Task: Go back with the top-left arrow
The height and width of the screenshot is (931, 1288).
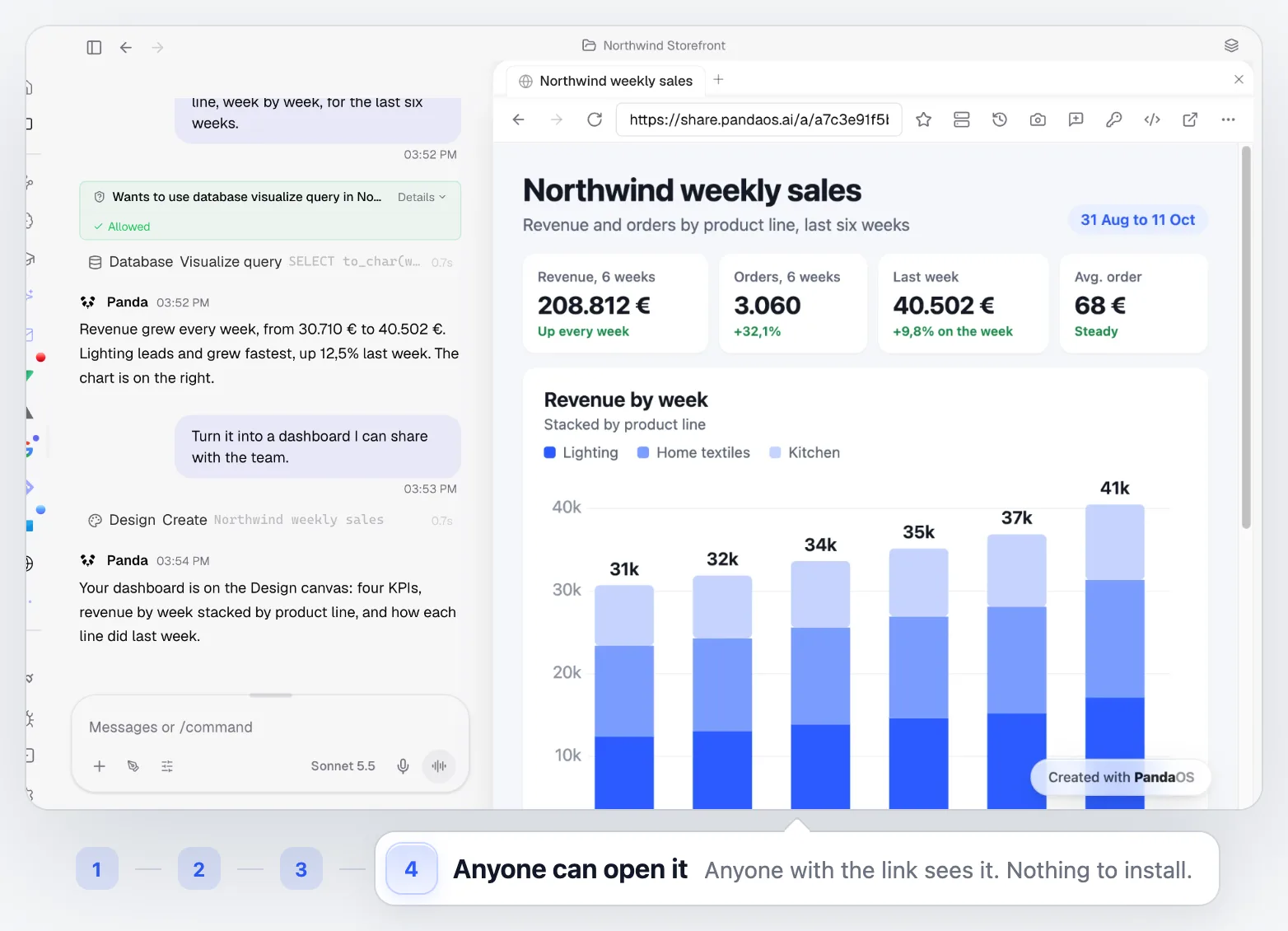Action: pyautogui.click(x=126, y=48)
